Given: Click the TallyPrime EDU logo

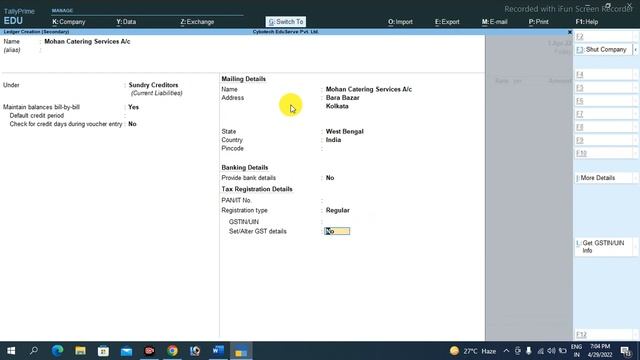Looking at the screenshot, I should 19,17.
